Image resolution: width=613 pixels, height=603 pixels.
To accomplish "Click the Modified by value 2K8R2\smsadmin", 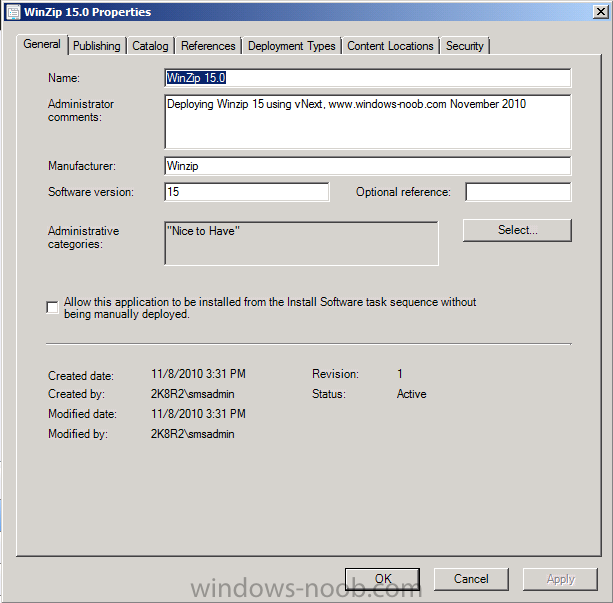I will coord(192,434).
